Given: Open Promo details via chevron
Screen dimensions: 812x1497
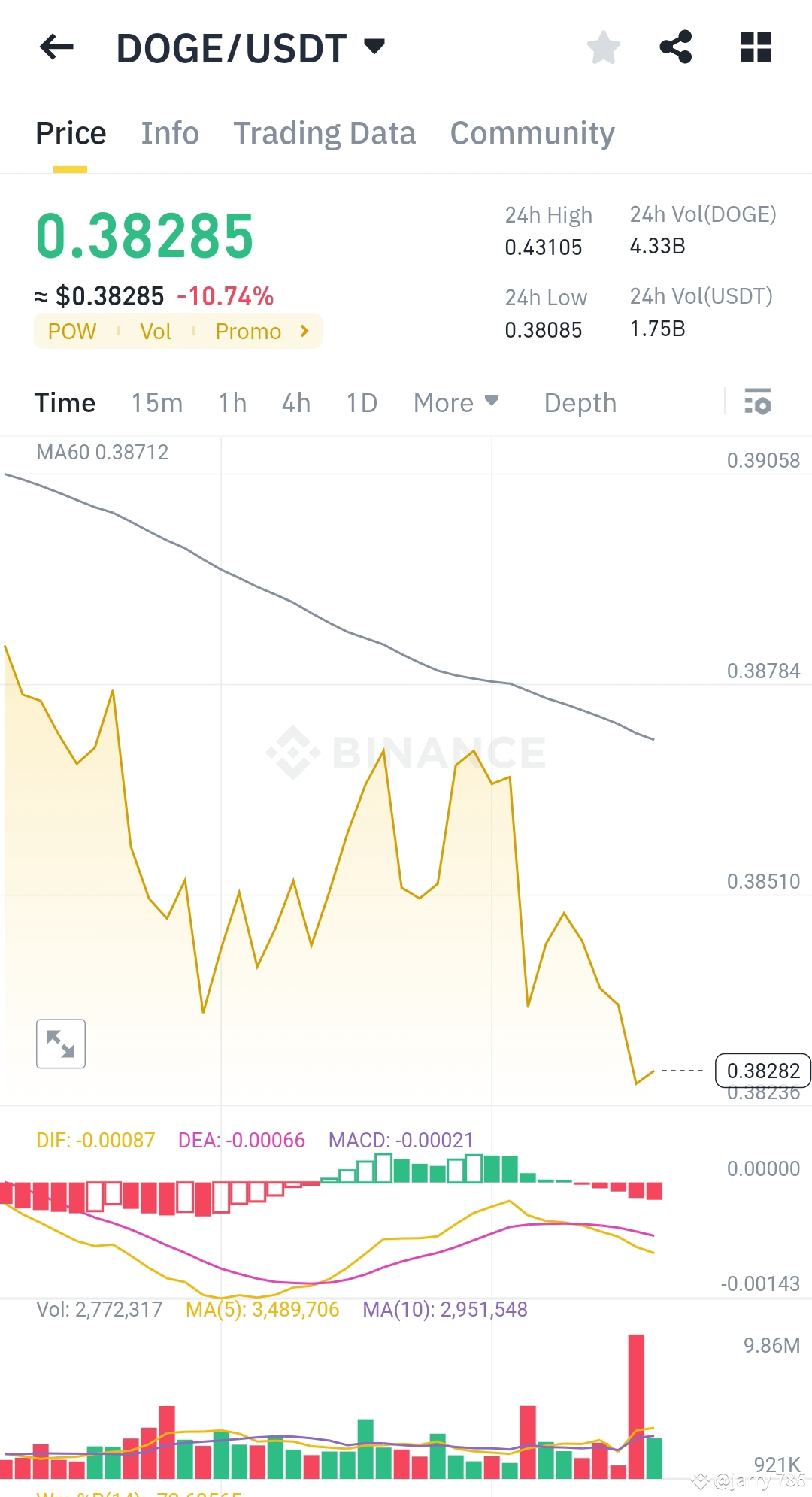Looking at the screenshot, I should [304, 331].
